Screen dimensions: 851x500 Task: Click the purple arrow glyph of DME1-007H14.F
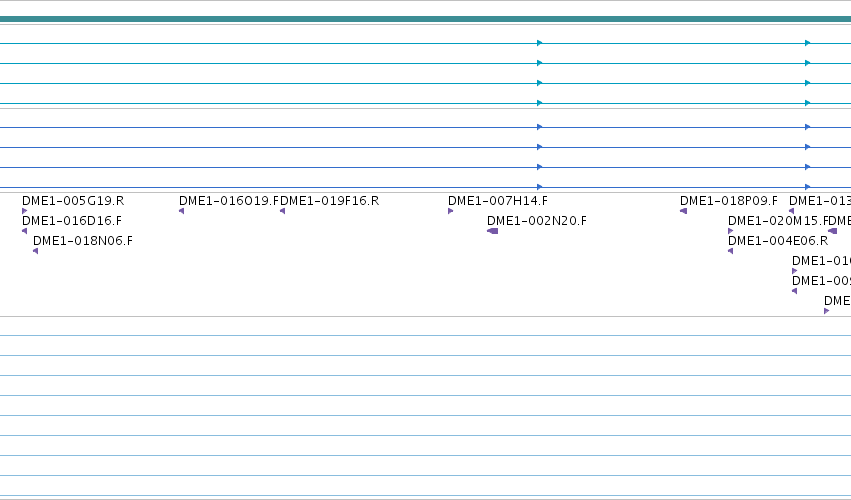450,211
